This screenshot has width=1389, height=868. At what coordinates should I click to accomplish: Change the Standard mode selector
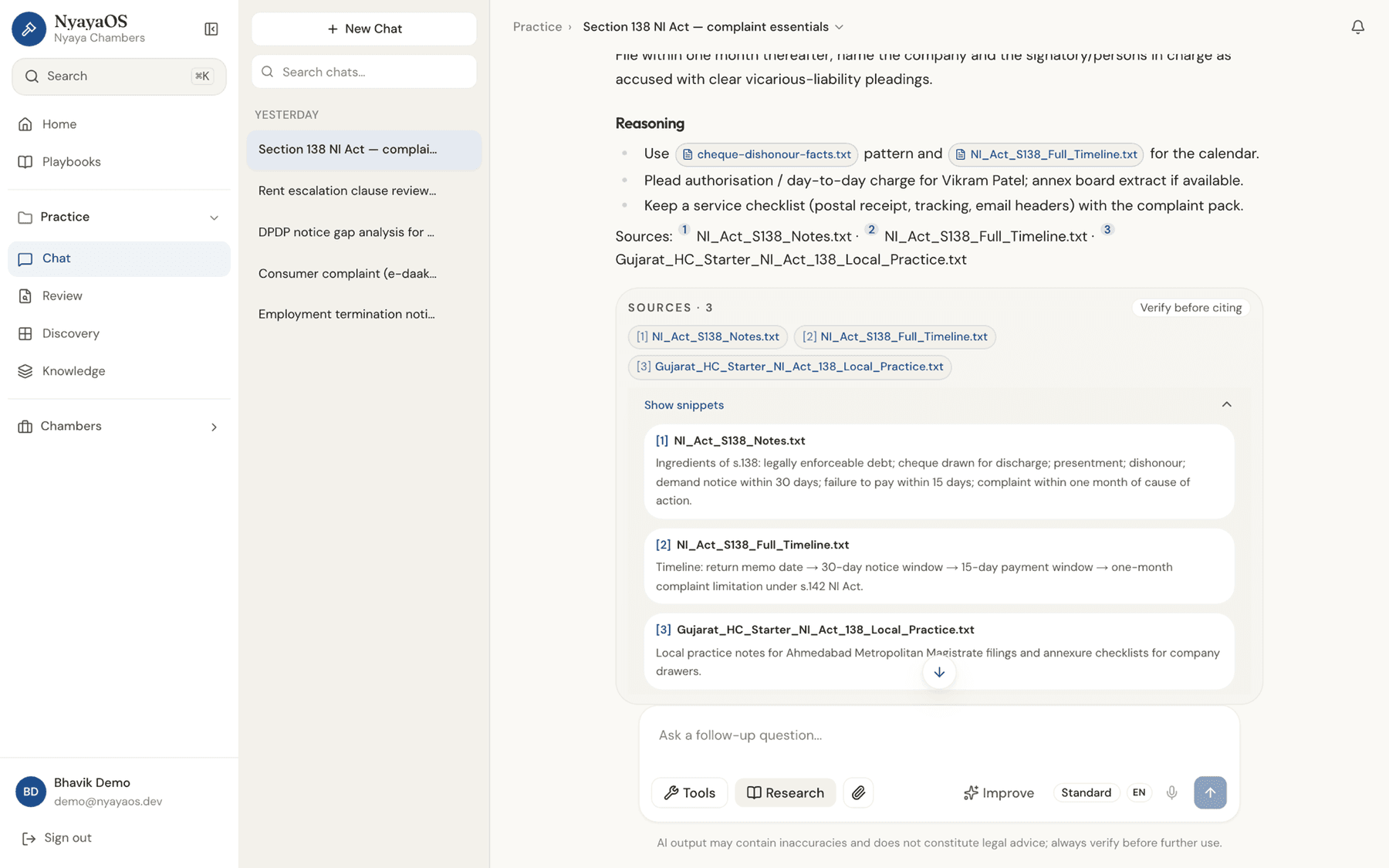click(x=1086, y=792)
